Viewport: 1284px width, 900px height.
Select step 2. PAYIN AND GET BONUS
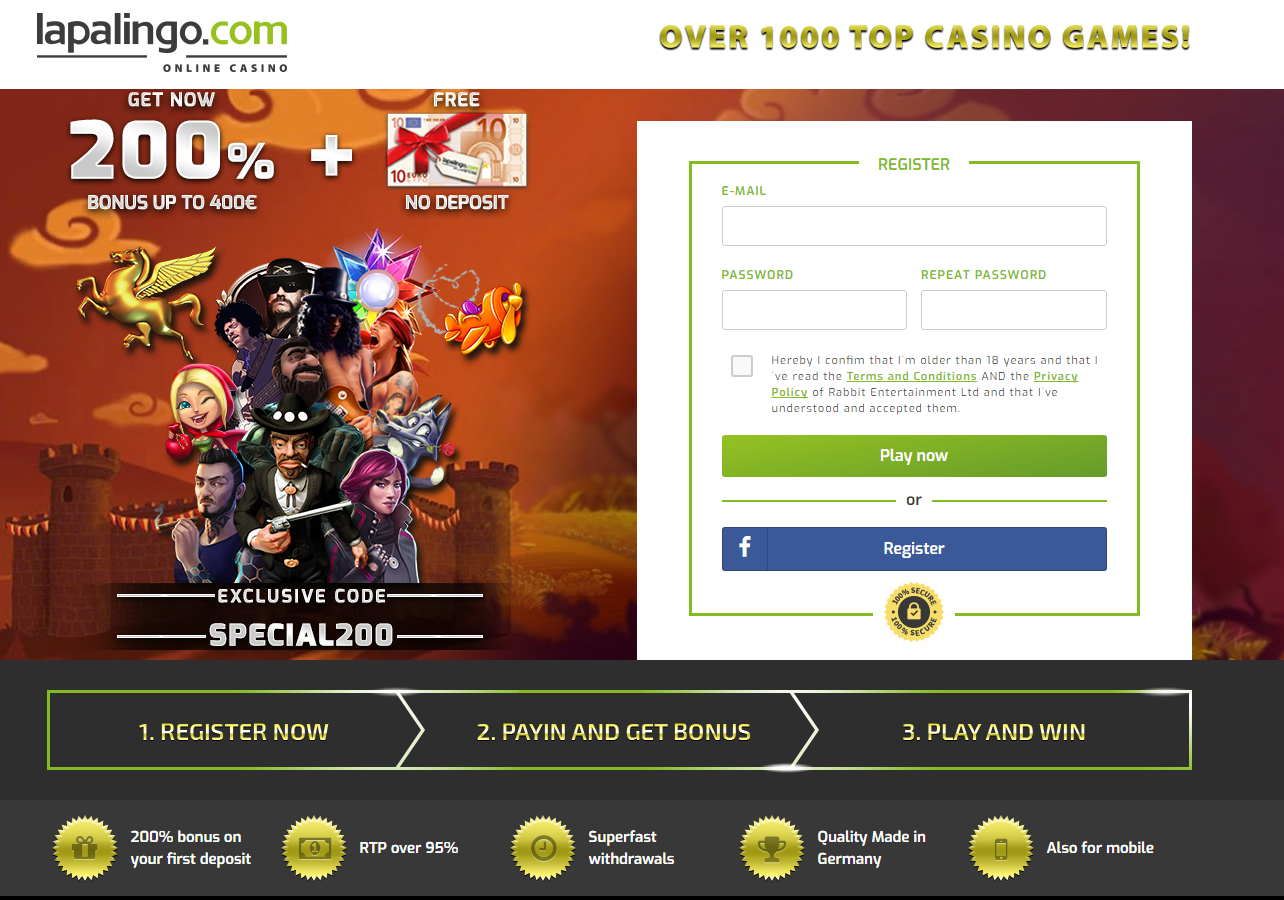coord(614,731)
